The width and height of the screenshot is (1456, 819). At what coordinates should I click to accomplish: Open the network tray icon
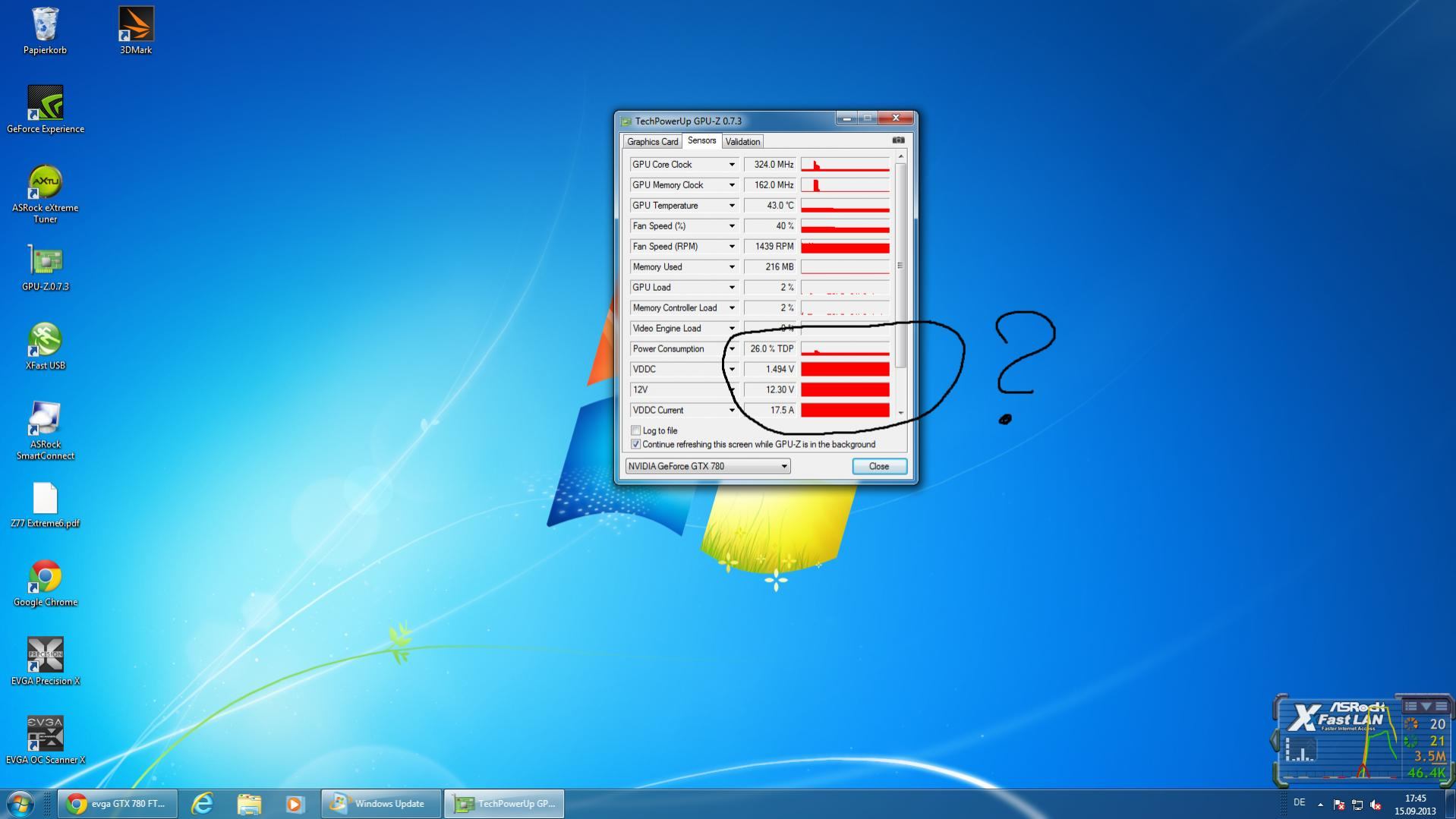tap(1357, 804)
